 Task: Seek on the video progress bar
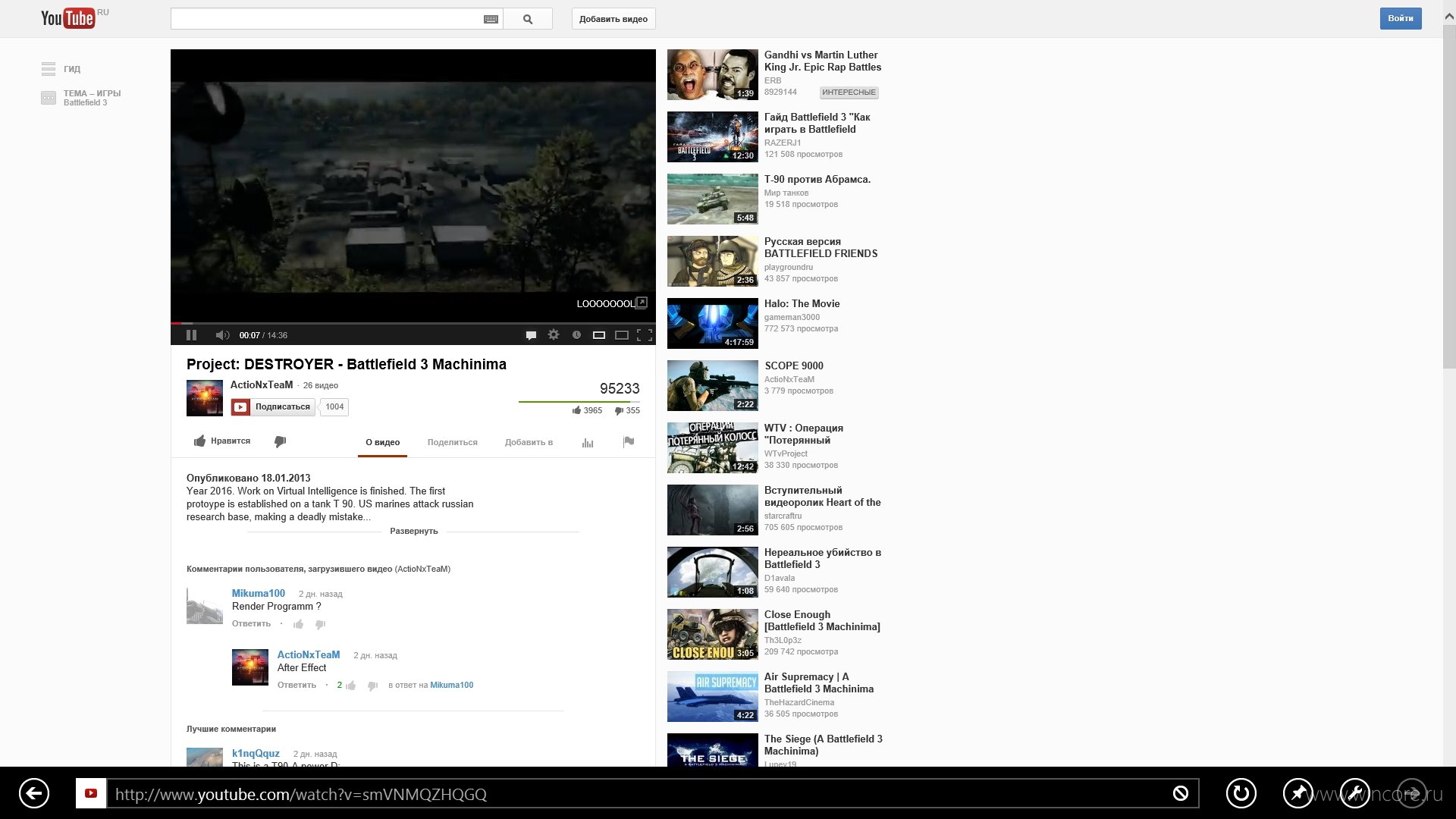coord(413,324)
